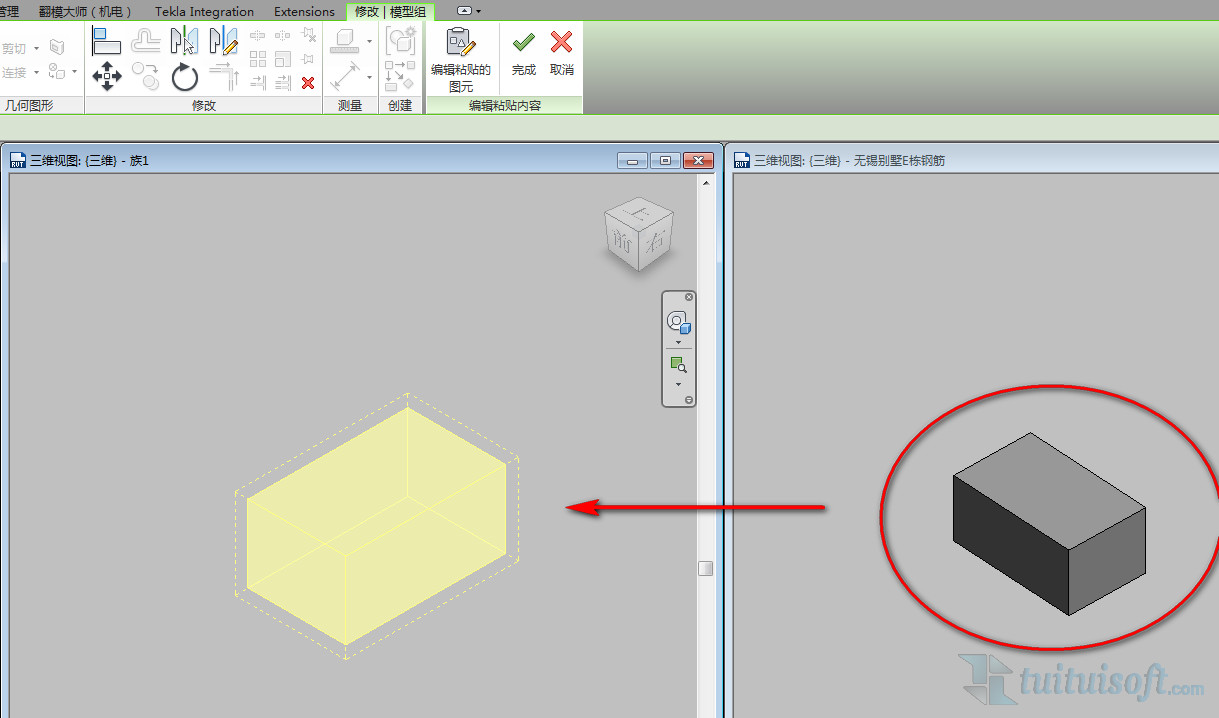Click the SteeringWheels navigation icon

click(x=679, y=322)
